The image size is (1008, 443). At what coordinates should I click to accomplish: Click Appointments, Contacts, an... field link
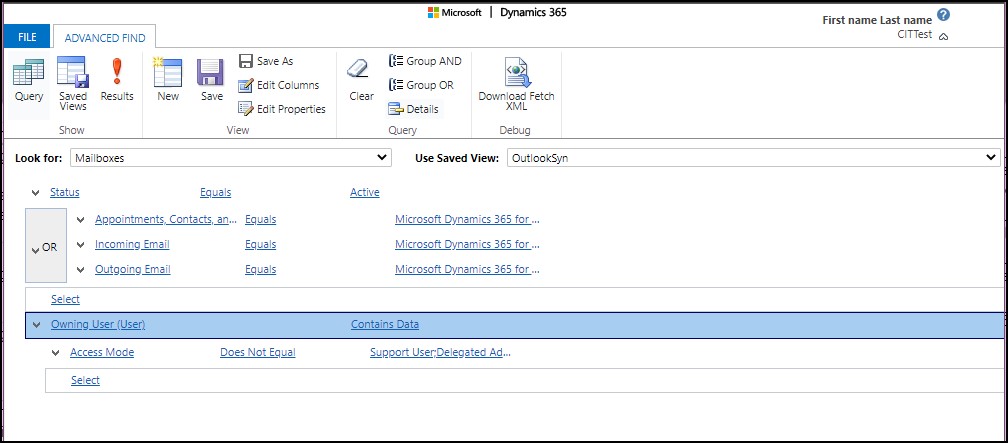click(166, 219)
